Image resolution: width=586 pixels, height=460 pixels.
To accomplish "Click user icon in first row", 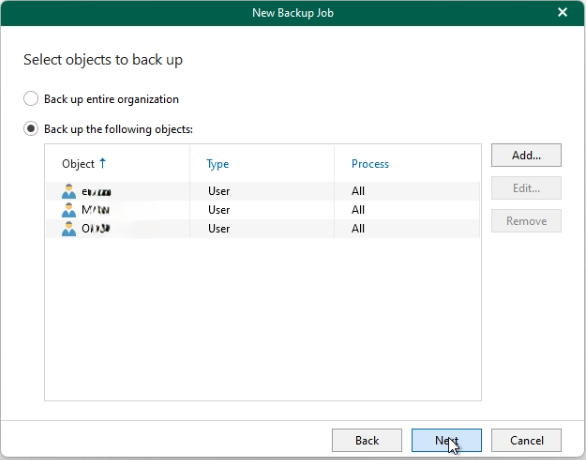I will 69,191.
